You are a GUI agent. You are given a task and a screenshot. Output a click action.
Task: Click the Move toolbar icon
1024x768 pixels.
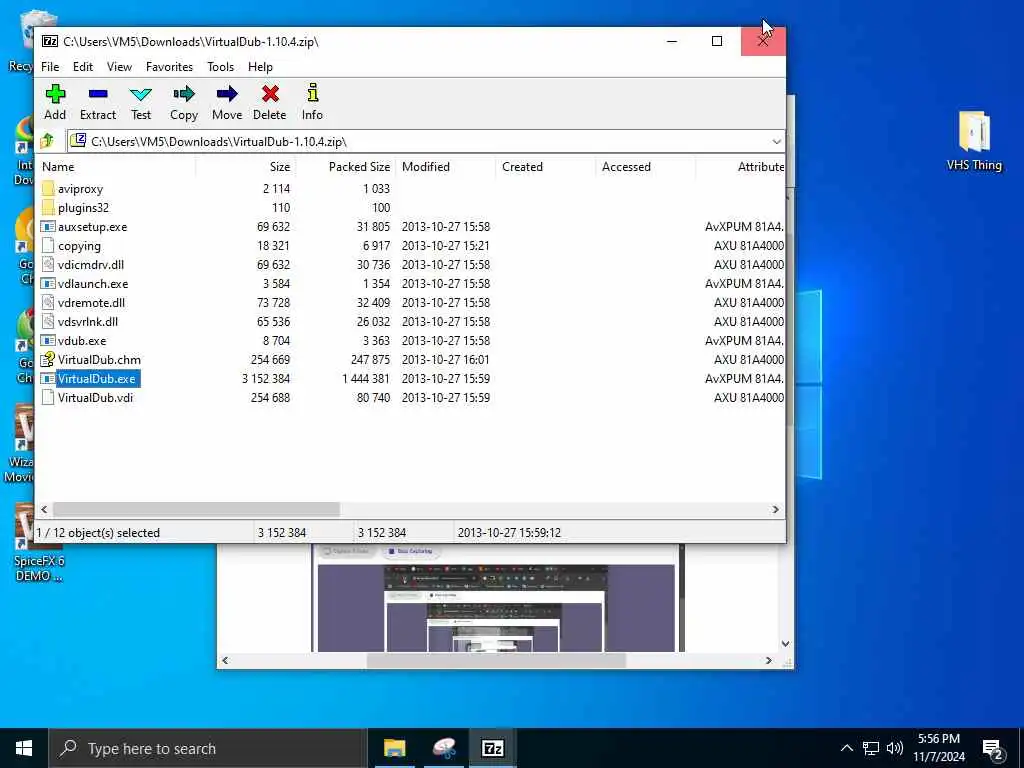coord(227,94)
